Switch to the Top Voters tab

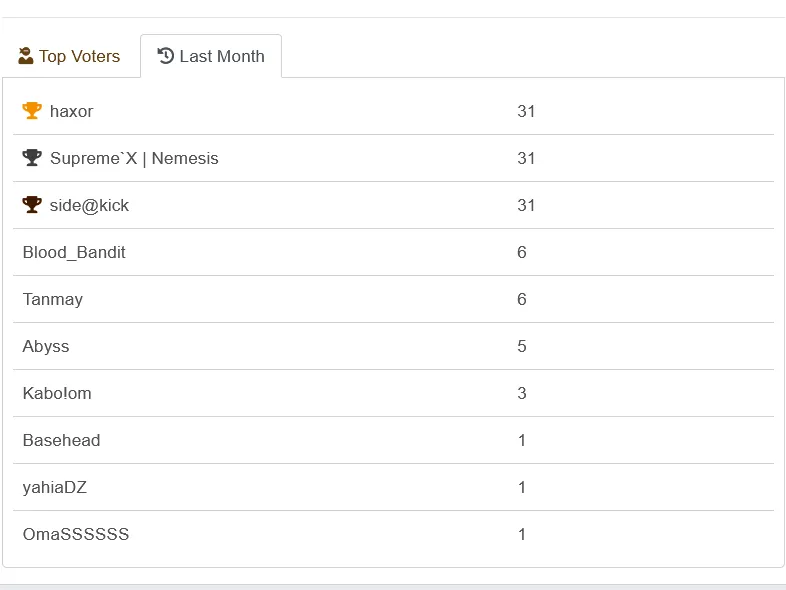pos(69,56)
